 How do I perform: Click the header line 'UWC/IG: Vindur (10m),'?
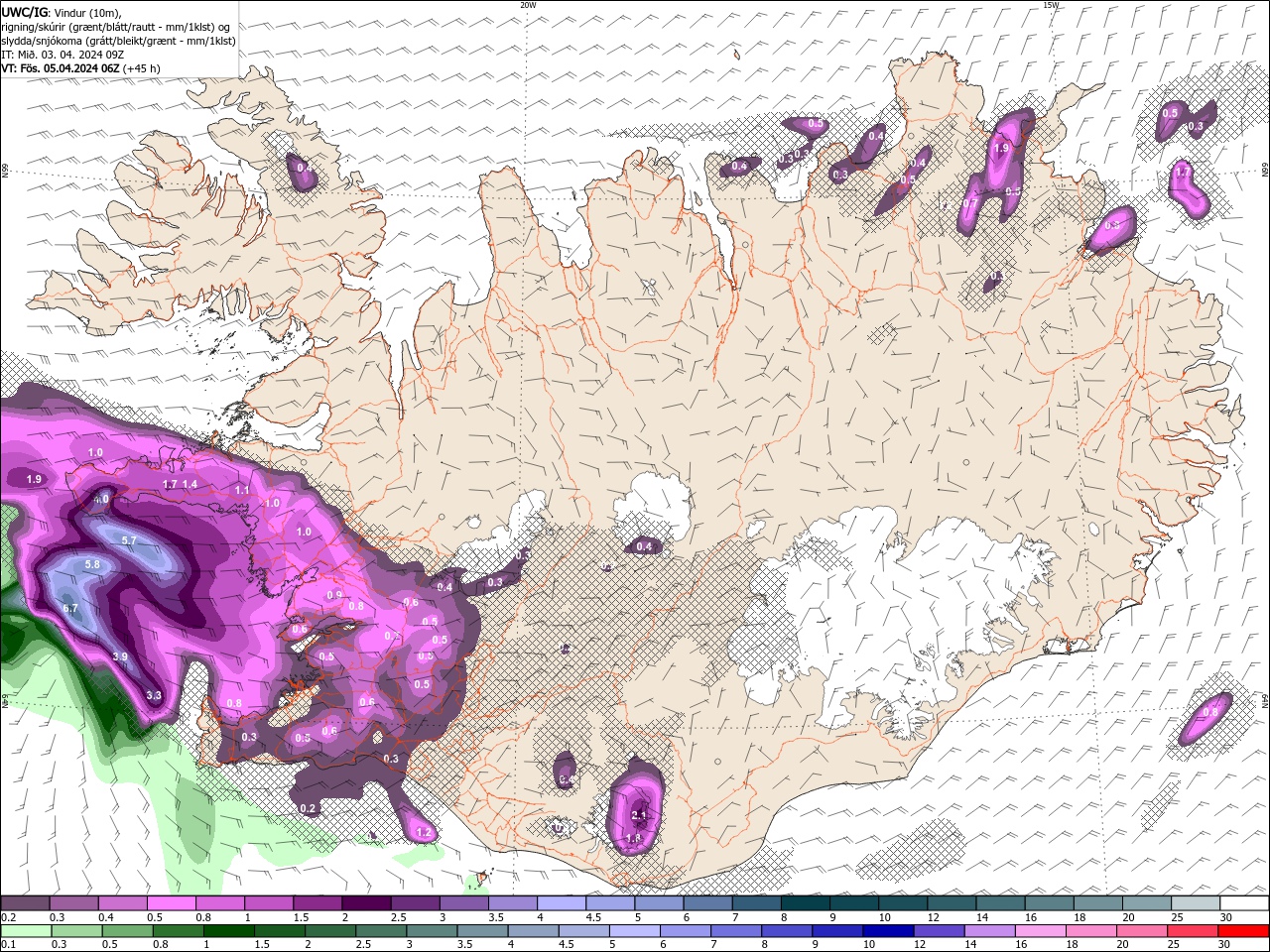click(x=62, y=12)
